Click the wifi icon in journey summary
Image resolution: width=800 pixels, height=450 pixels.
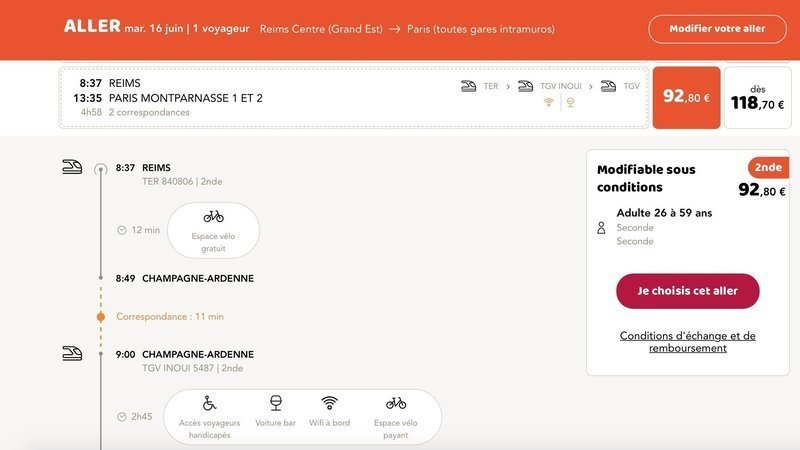548,102
